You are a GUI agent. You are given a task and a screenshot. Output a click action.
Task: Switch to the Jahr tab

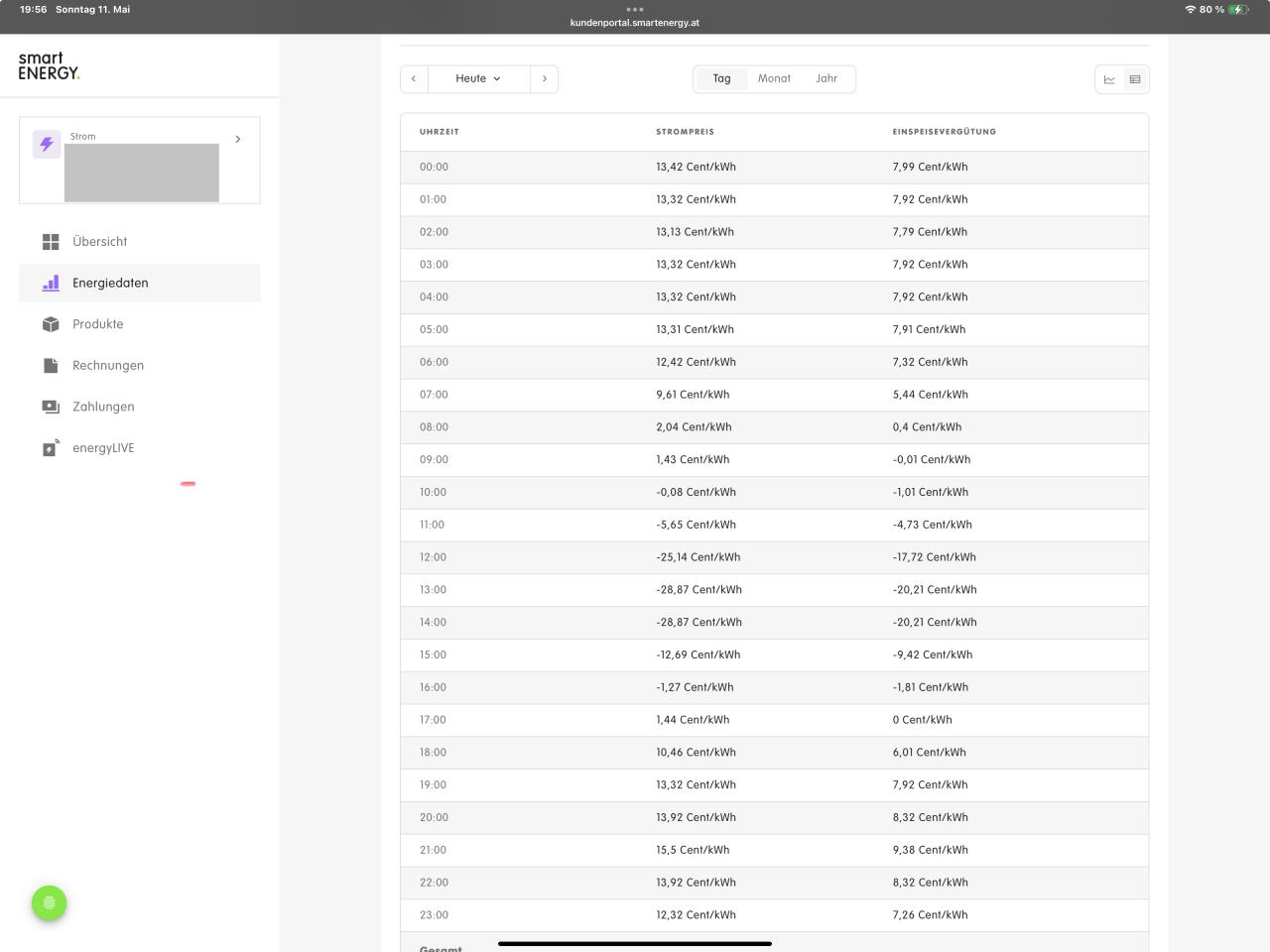tap(826, 79)
